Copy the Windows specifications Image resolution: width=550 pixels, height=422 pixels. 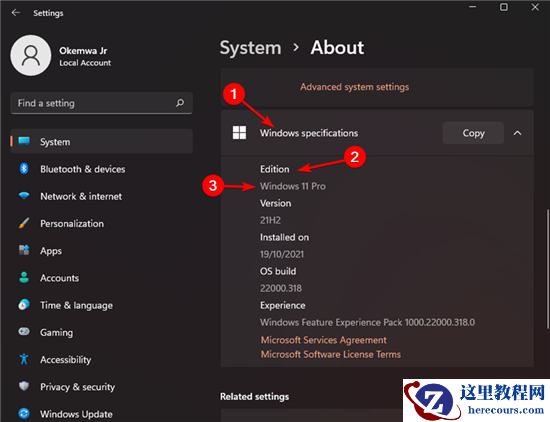tap(473, 133)
